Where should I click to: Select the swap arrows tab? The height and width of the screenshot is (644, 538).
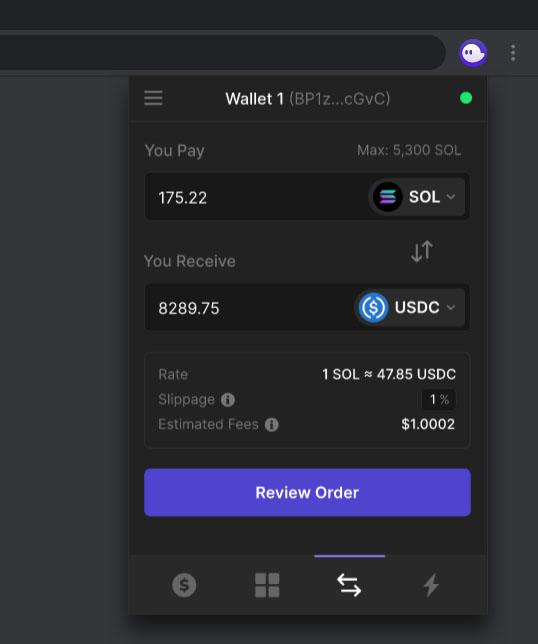click(x=349, y=585)
